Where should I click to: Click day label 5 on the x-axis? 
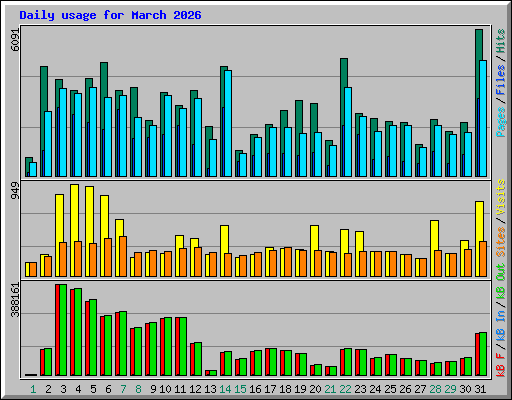point(93,389)
